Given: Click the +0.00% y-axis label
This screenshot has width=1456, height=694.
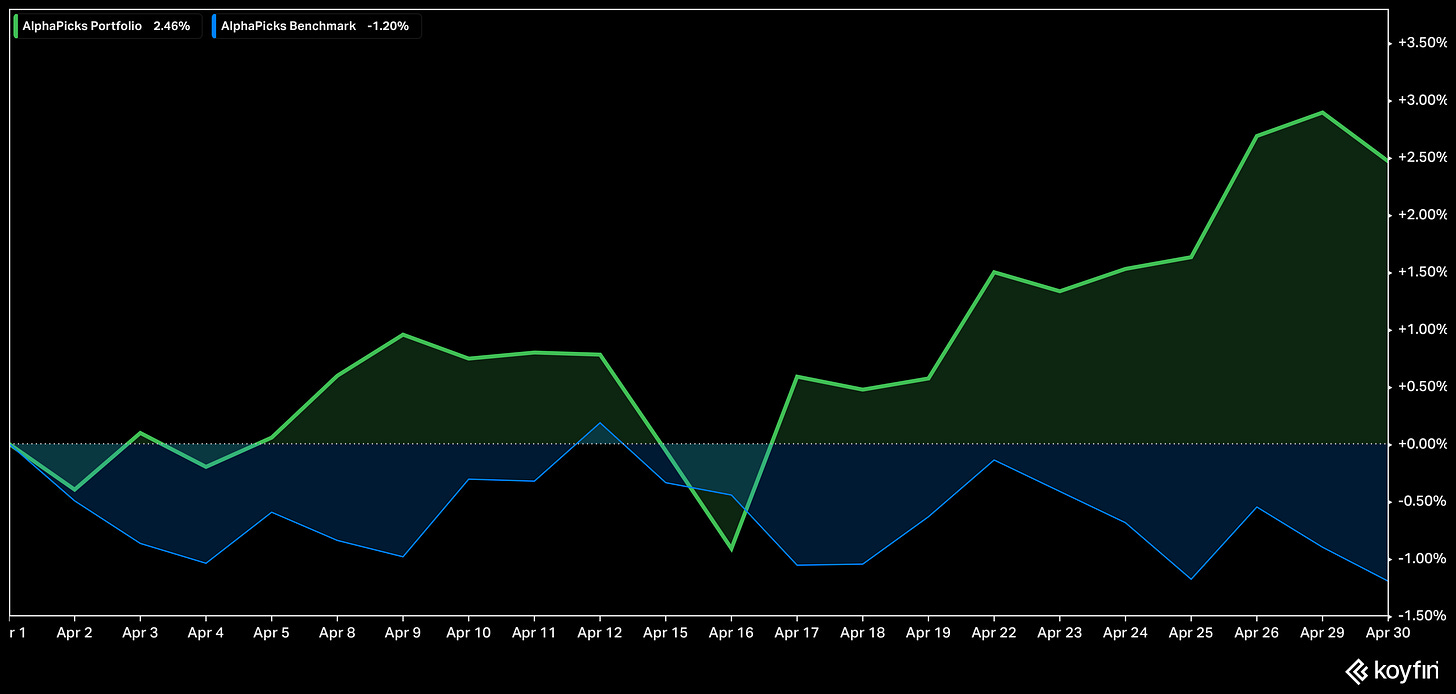Looking at the screenshot, I should (1424, 443).
